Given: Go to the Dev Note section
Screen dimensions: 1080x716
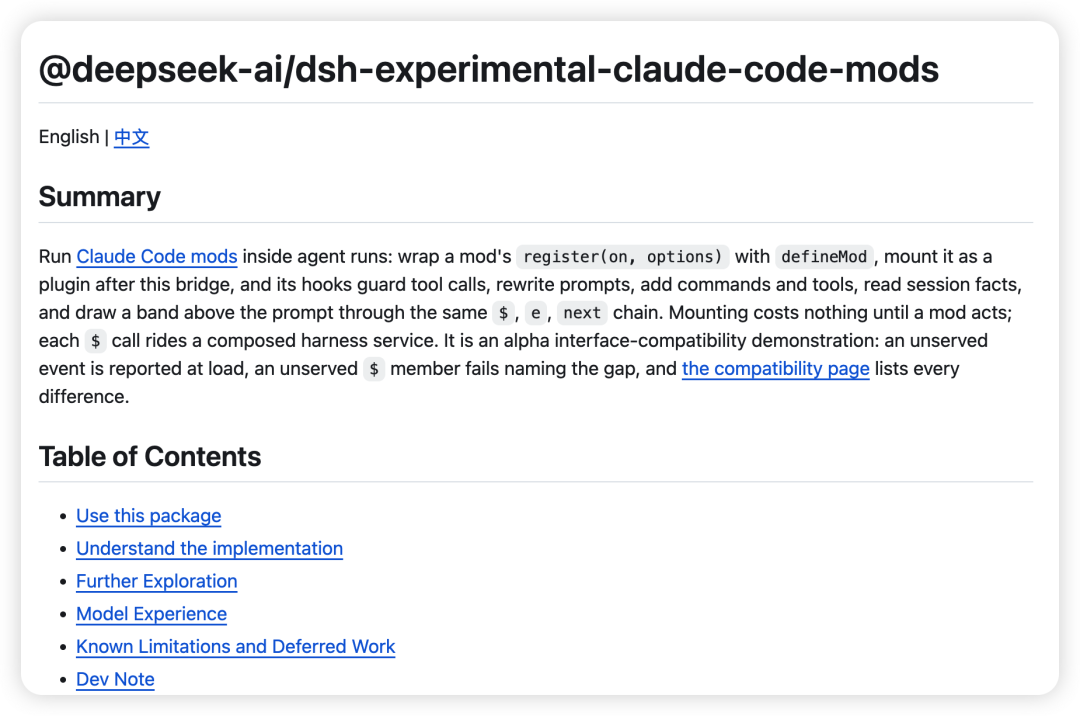Looking at the screenshot, I should (115, 680).
